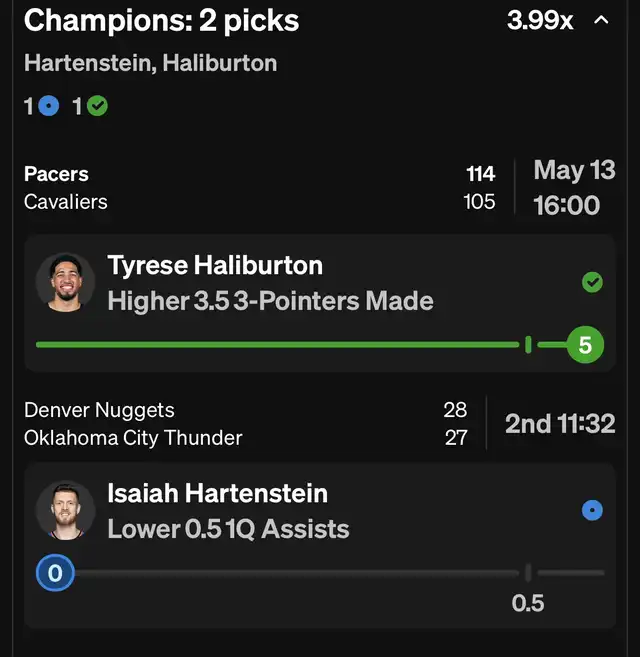Click the blue live pick counter icon

pos(49,106)
